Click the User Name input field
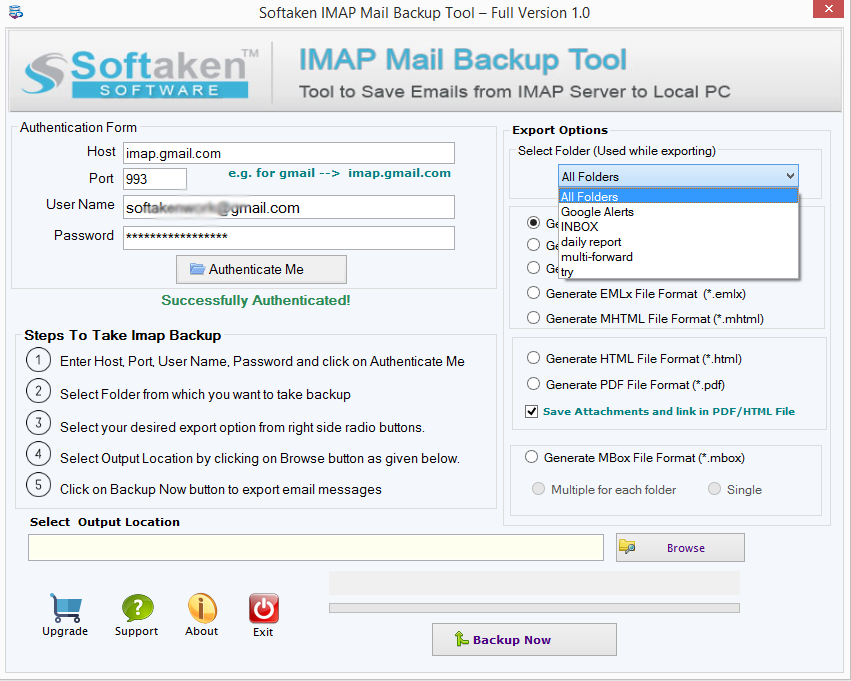851x681 pixels. pyautogui.click(x=289, y=207)
